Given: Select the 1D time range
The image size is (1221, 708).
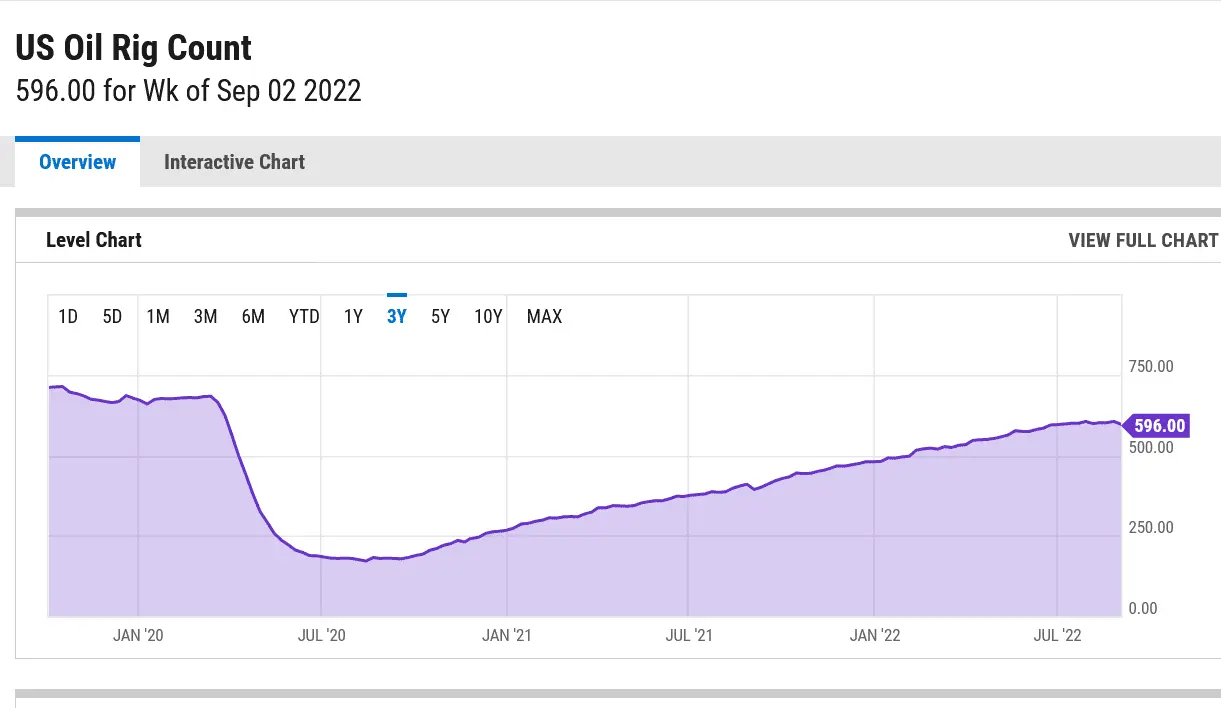Looking at the screenshot, I should (68, 317).
